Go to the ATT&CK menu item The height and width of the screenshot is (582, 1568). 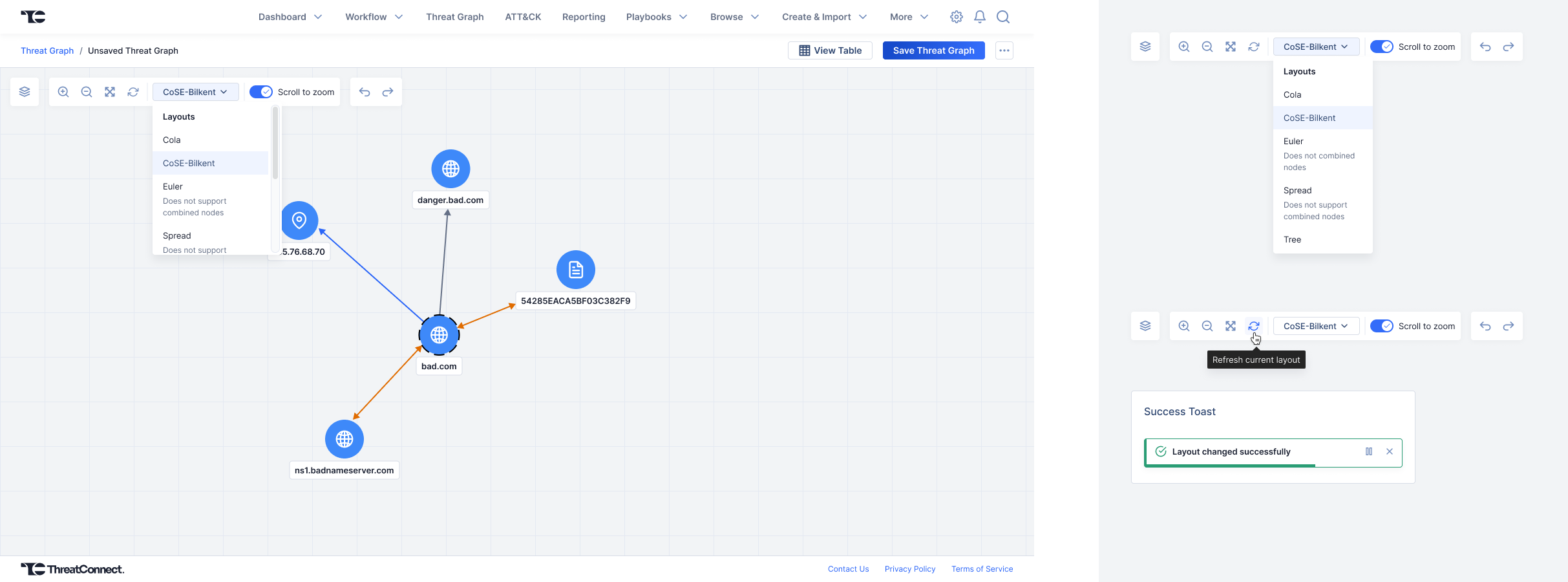coord(523,17)
